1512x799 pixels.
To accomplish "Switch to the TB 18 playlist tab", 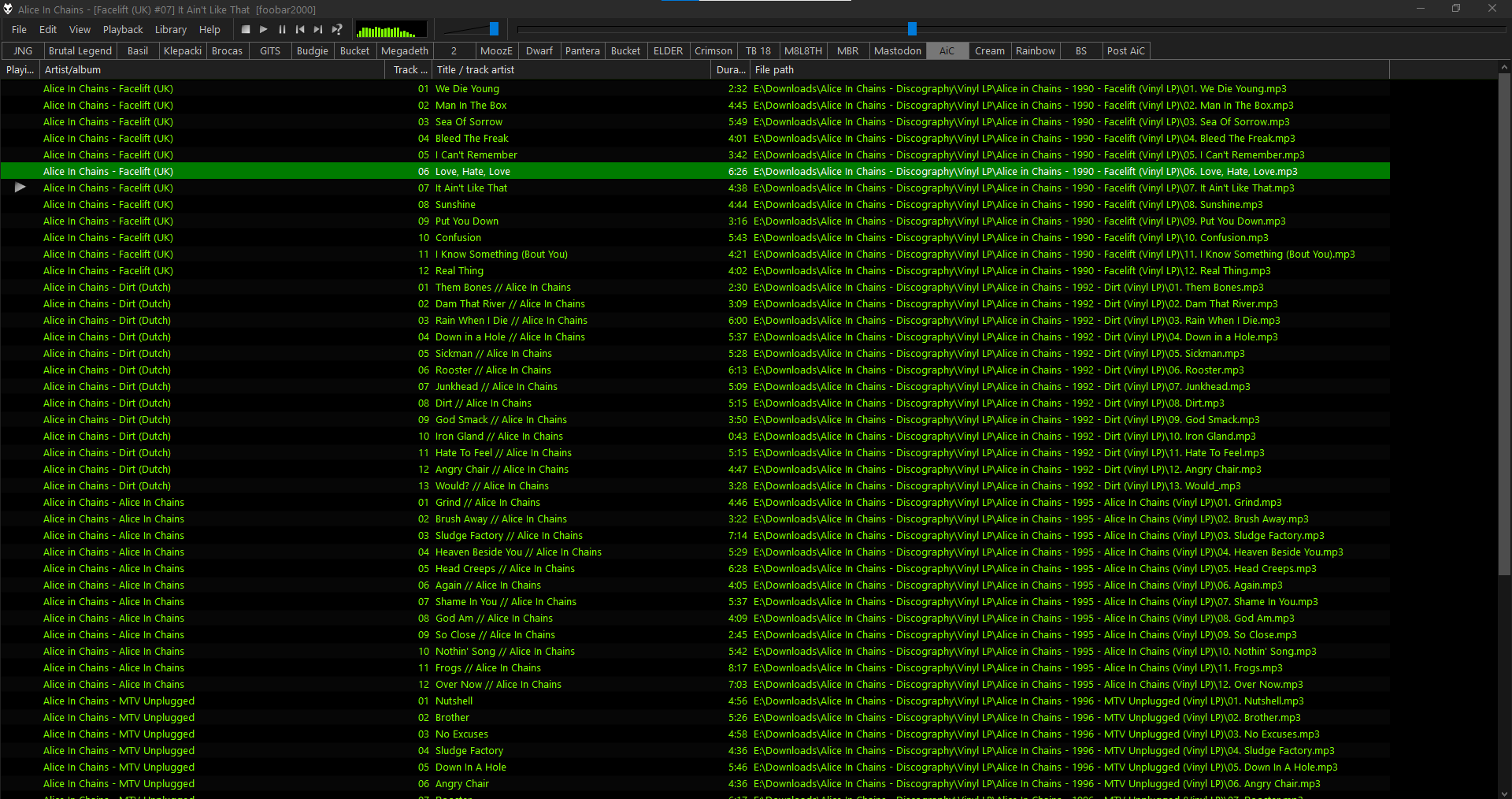I will coord(758,50).
